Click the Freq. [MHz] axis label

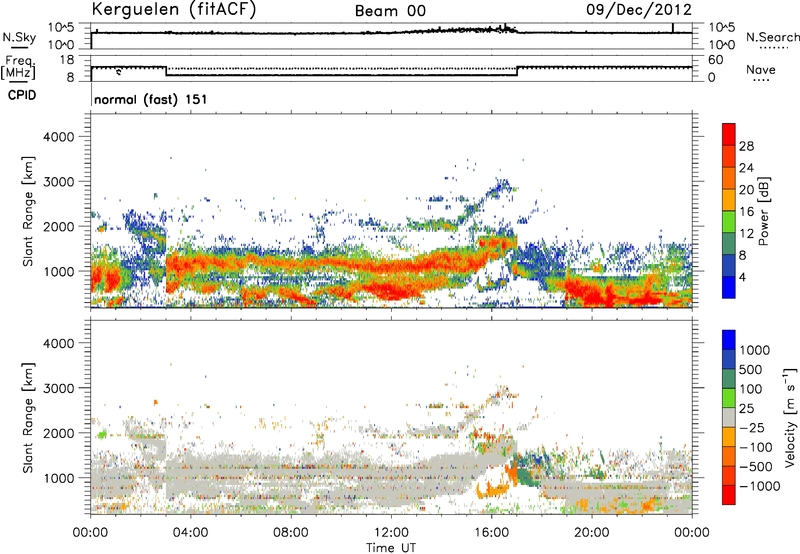pyautogui.click(x=19, y=67)
